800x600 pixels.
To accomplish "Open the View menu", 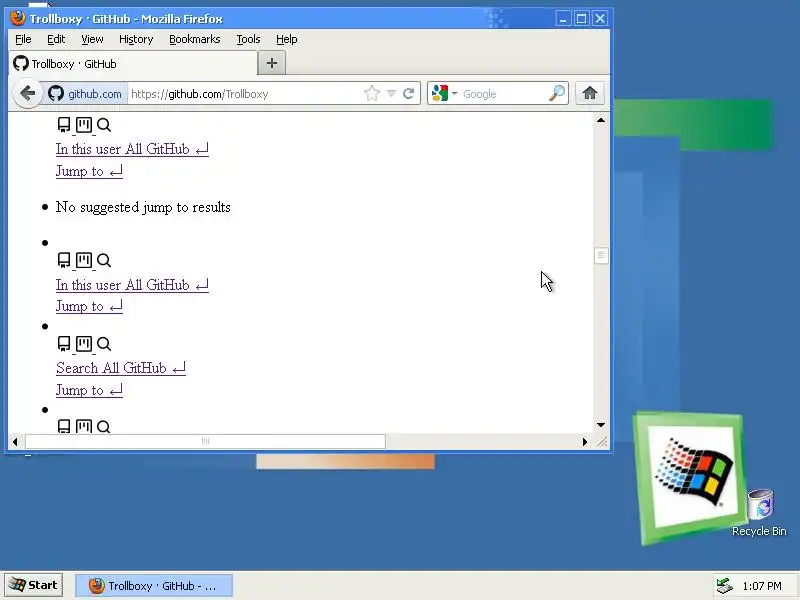I will coord(92,39).
